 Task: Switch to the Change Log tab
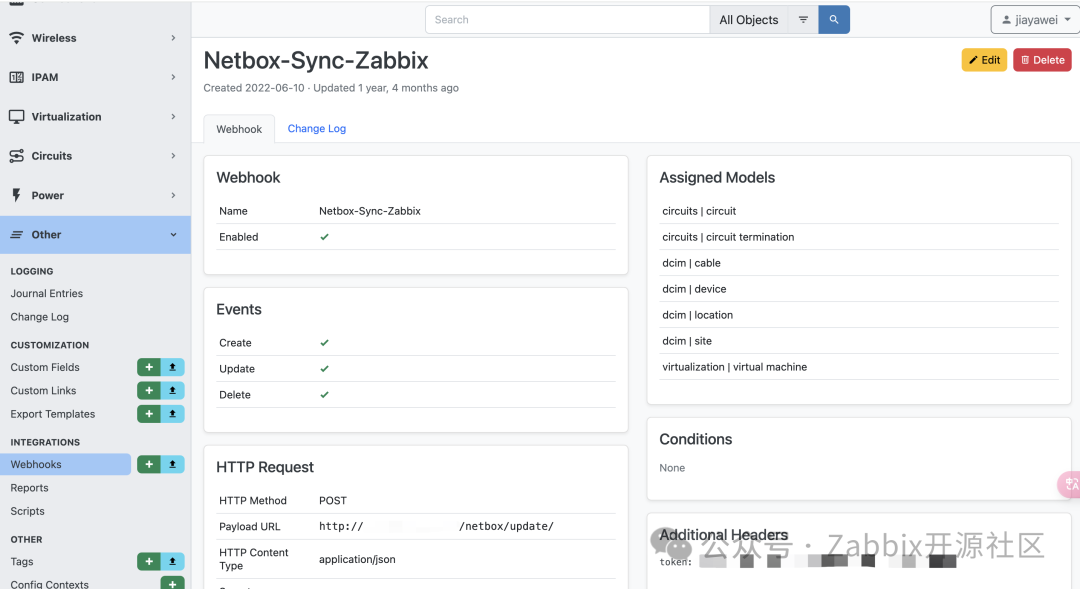pyautogui.click(x=317, y=129)
